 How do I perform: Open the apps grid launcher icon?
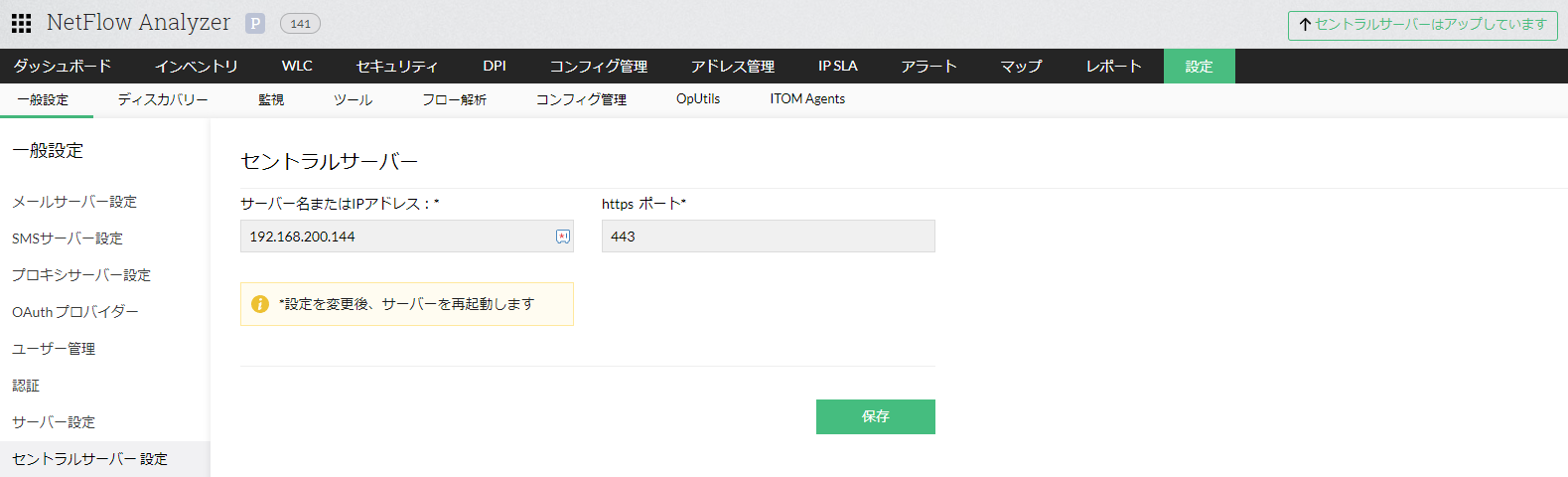(x=21, y=23)
